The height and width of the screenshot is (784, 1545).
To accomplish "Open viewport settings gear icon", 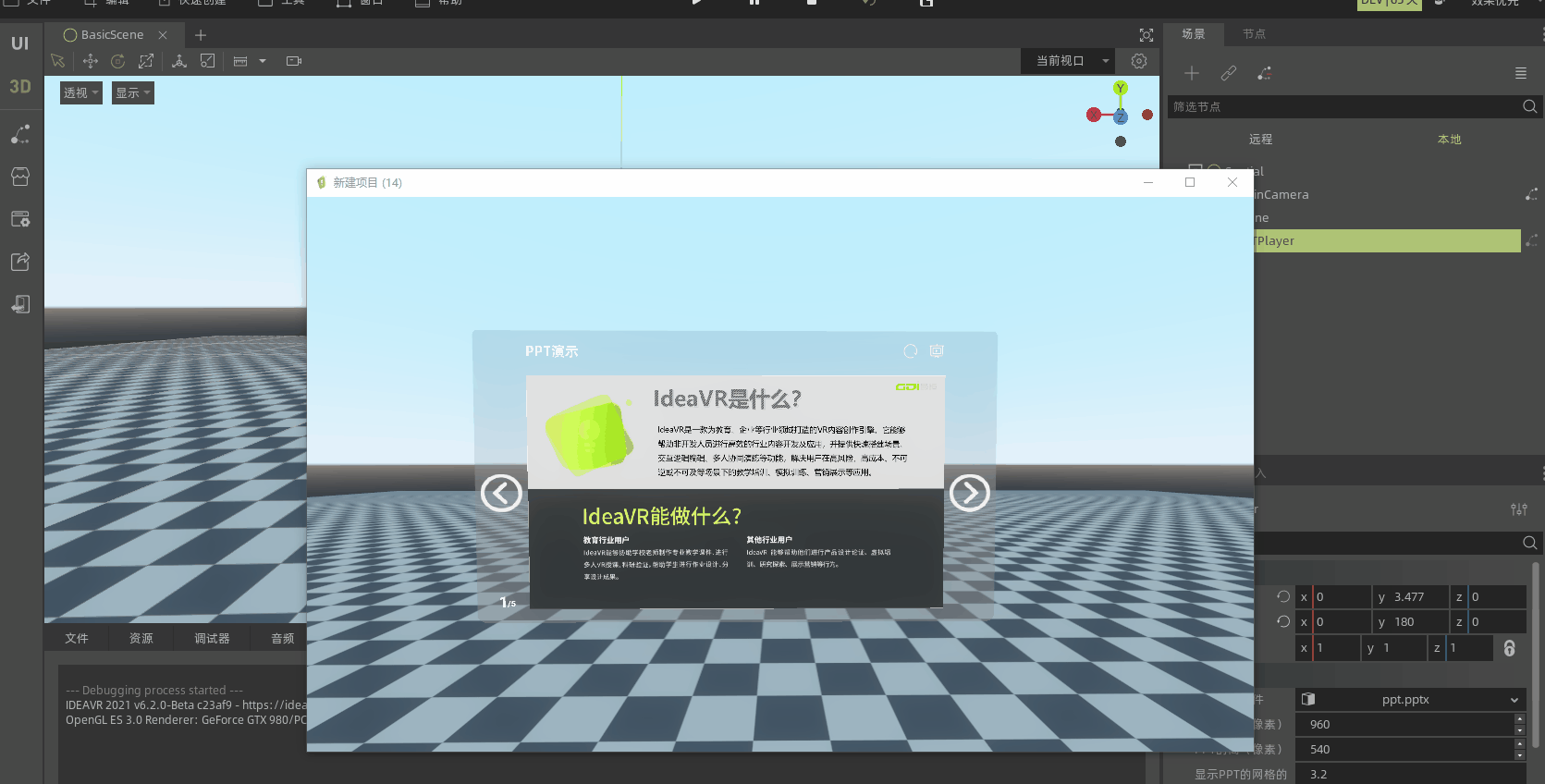I will (1139, 61).
